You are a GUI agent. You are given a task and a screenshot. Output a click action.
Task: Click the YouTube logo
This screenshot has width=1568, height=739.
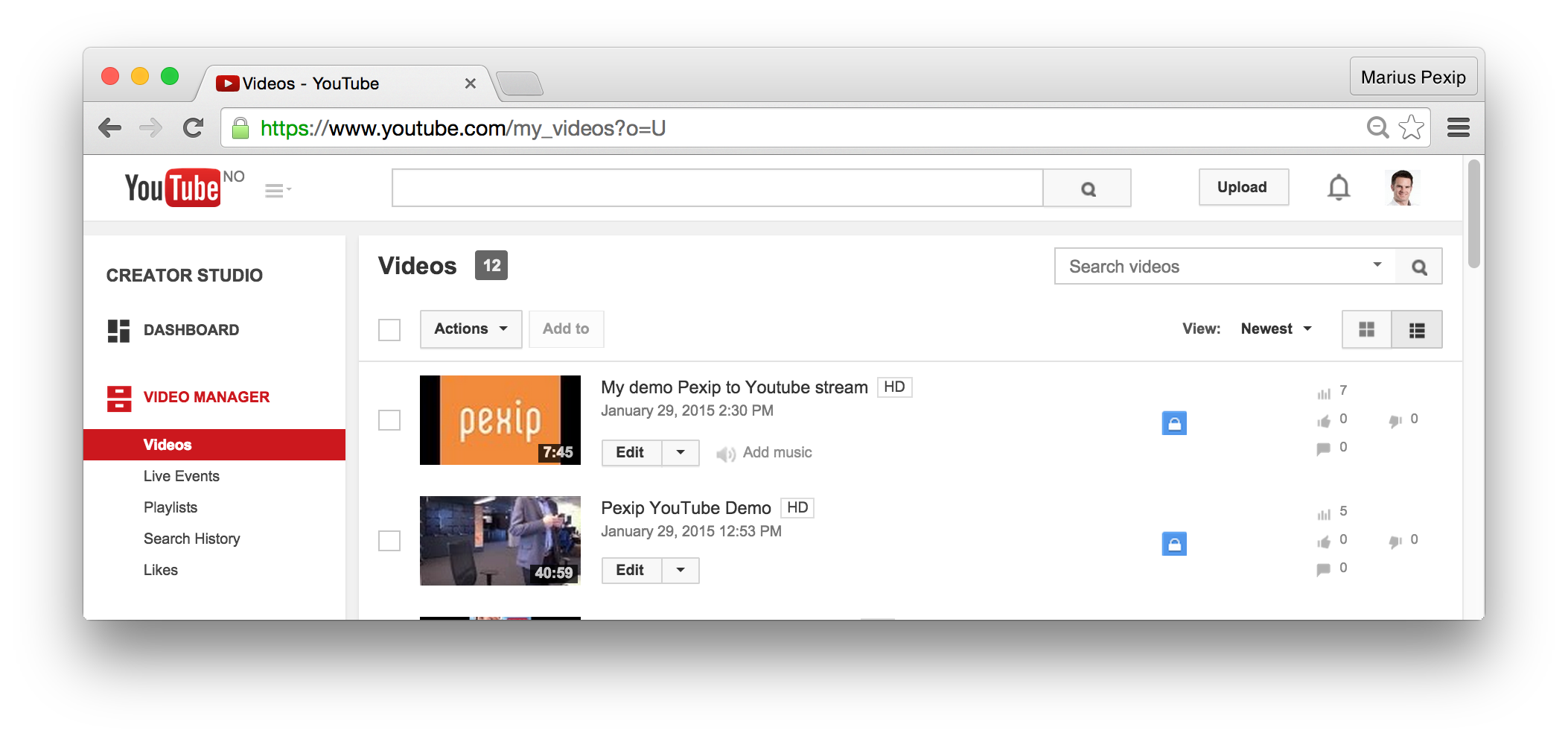pyautogui.click(x=173, y=188)
